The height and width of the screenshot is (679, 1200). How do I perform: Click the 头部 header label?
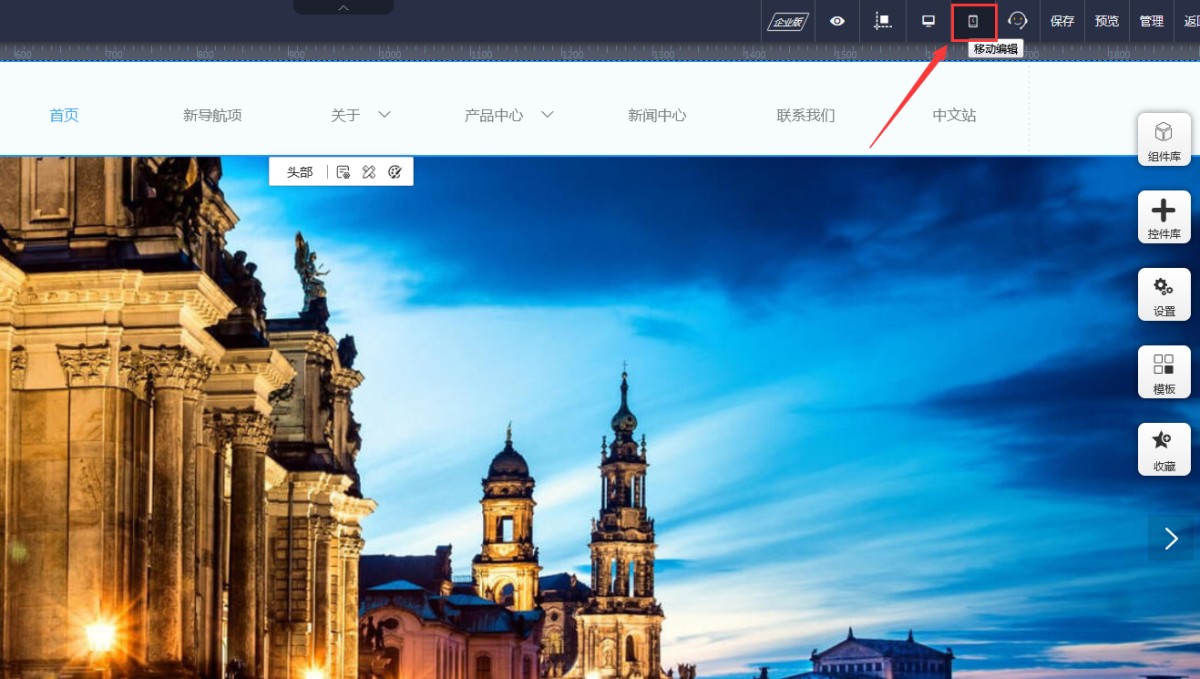pyautogui.click(x=300, y=172)
